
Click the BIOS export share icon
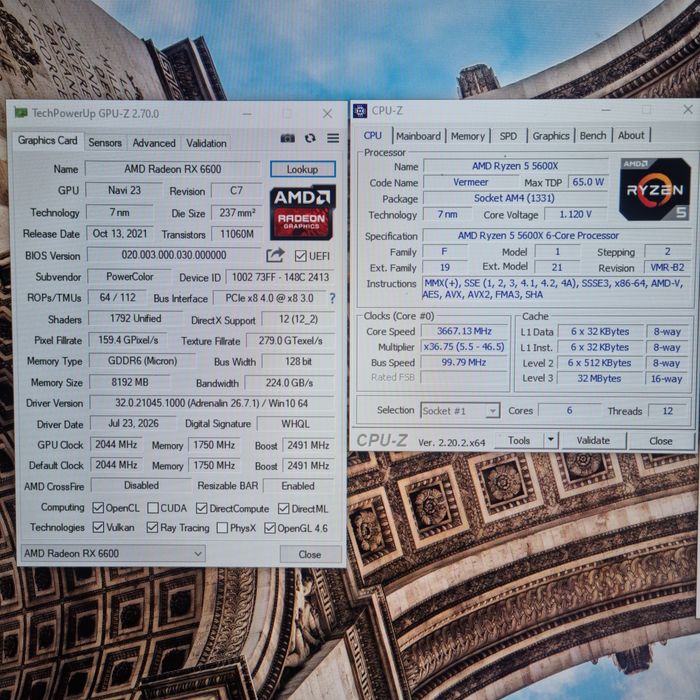coord(275,255)
